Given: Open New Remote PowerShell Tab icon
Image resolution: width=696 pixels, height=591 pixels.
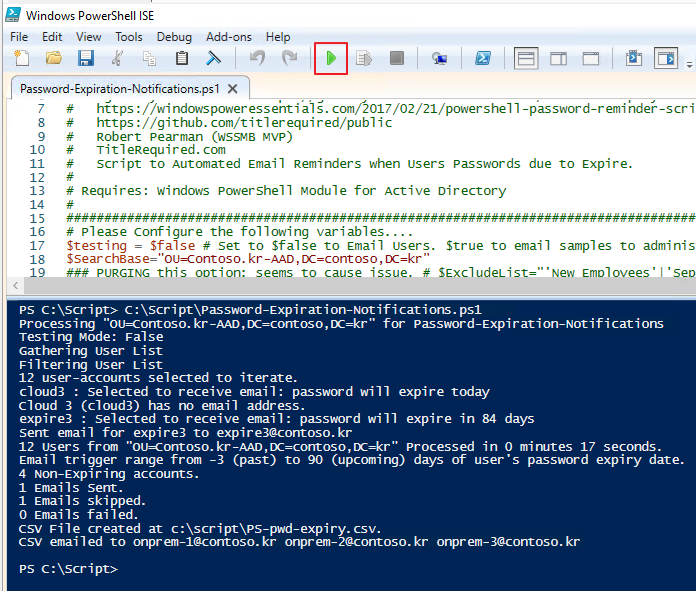Looking at the screenshot, I should coord(439,58).
